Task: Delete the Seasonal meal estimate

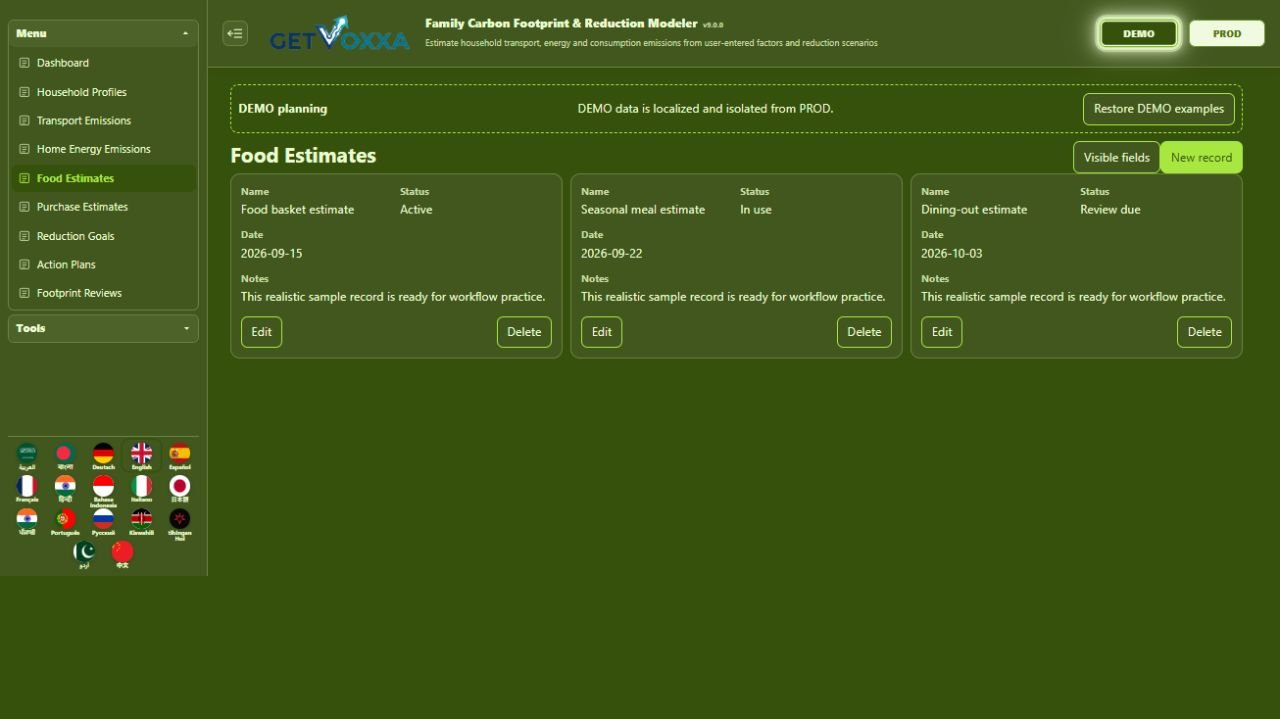Action: 864,332
